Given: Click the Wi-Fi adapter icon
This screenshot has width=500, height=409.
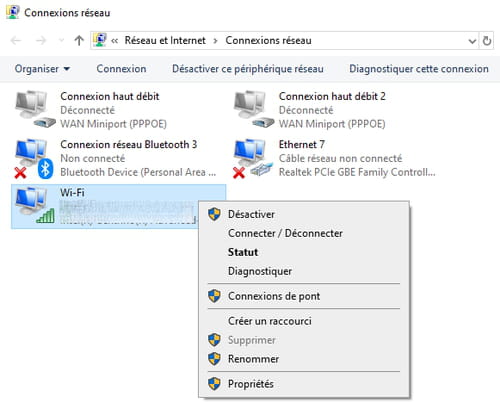Looking at the screenshot, I should [x=35, y=205].
